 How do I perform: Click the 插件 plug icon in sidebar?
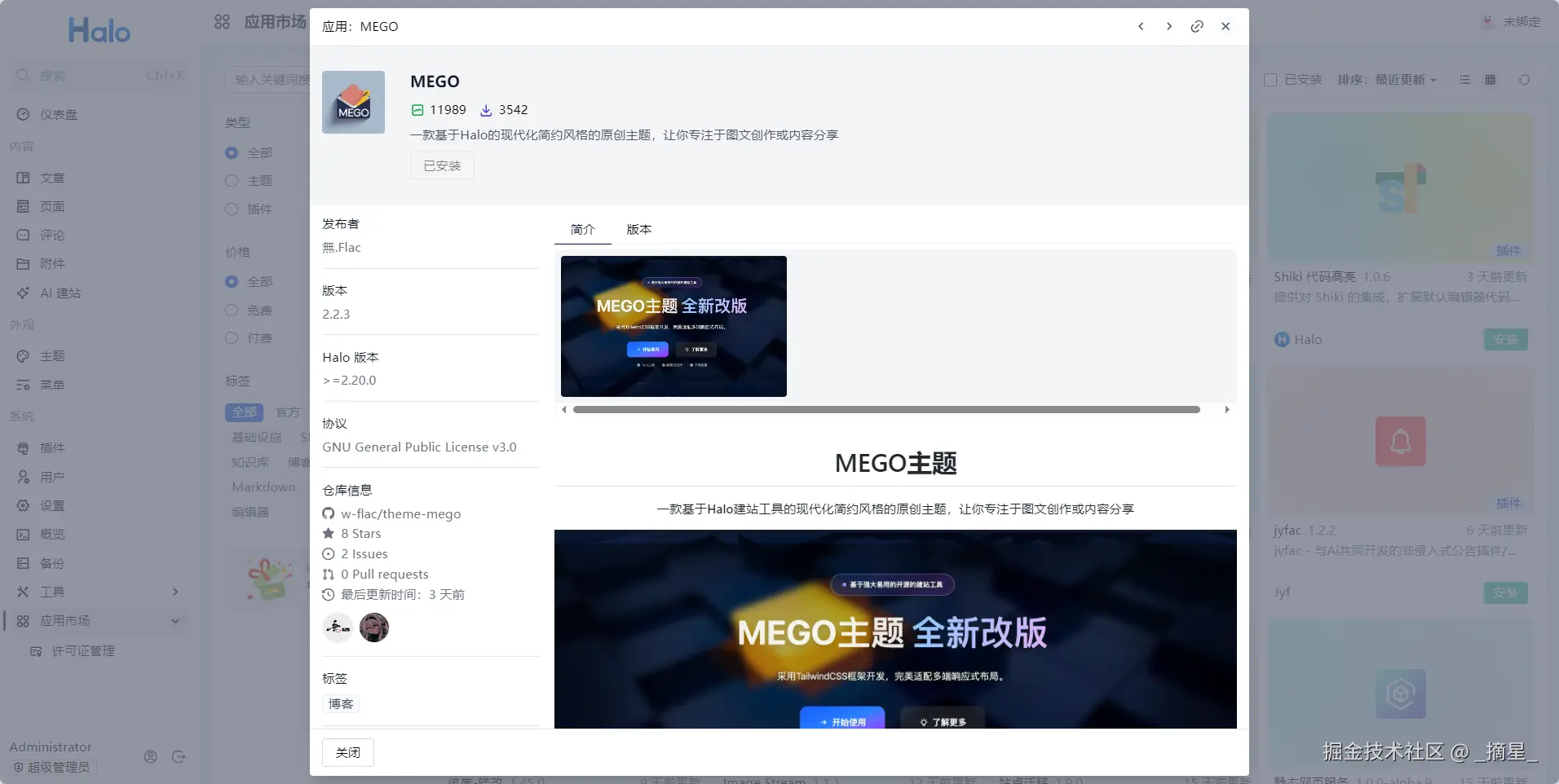(23, 448)
